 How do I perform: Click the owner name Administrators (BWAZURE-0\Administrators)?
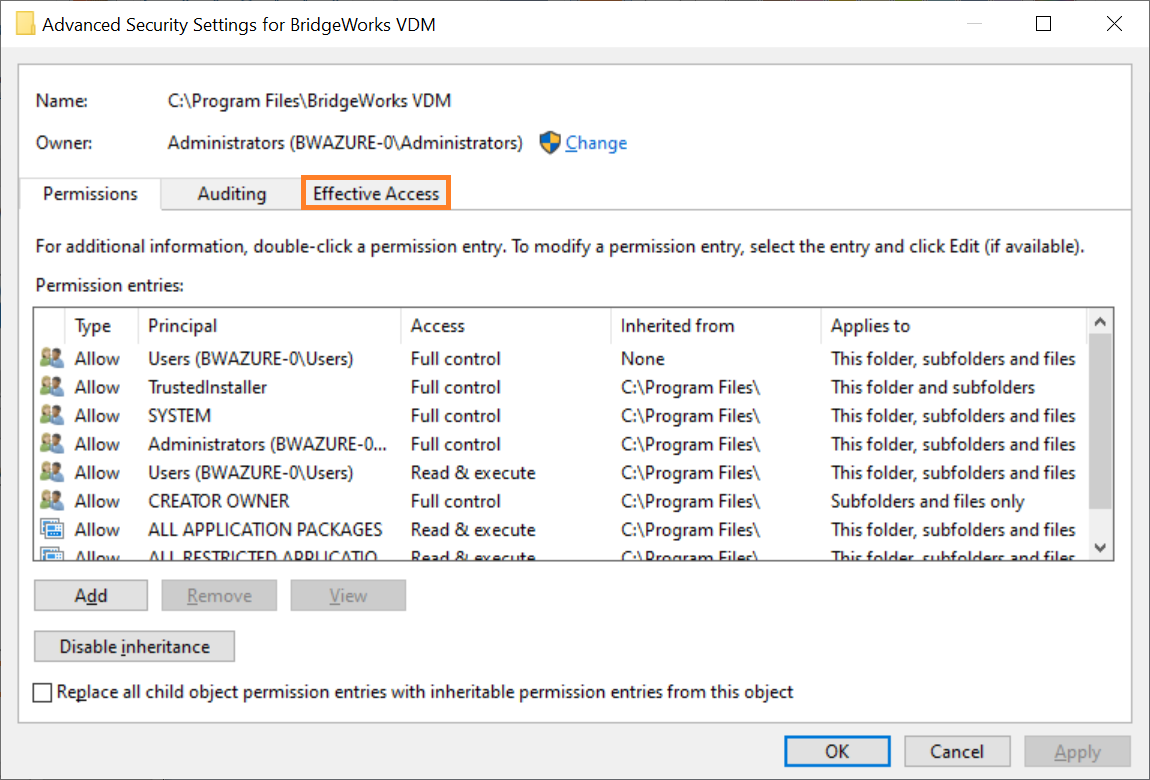tap(345, 142)
